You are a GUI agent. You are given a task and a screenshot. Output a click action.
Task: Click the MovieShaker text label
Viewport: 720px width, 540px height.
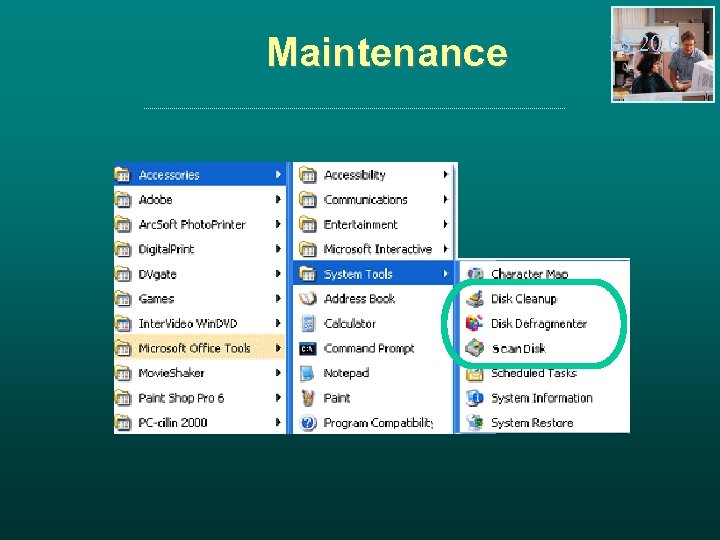(x=172, y=373)
